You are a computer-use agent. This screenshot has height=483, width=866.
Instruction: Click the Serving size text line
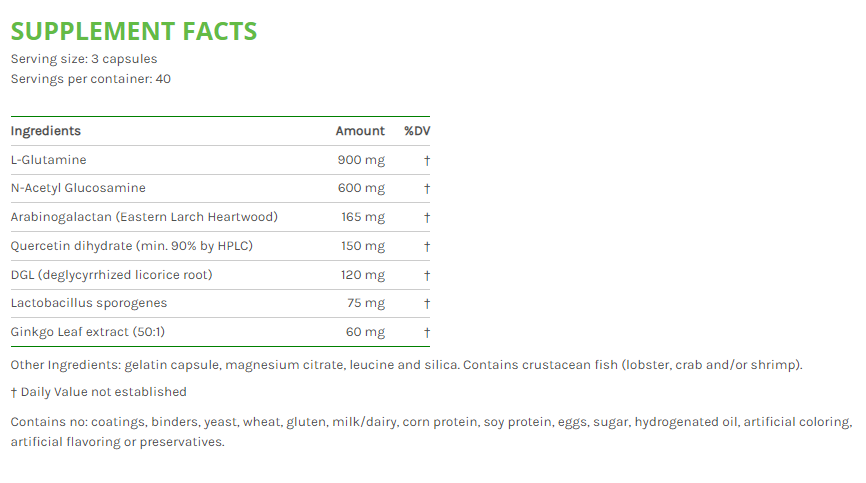point(84,59)
